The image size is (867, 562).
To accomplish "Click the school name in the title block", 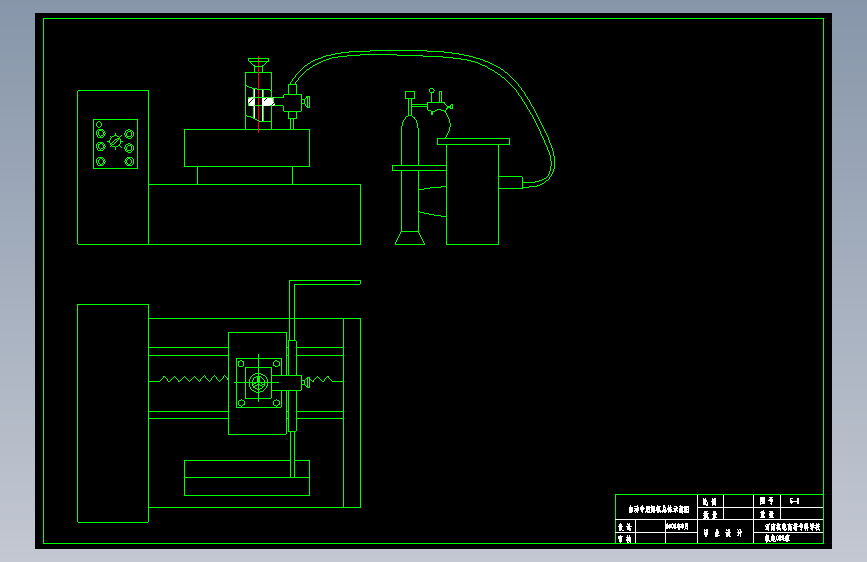I will click(x=792, y=527).
